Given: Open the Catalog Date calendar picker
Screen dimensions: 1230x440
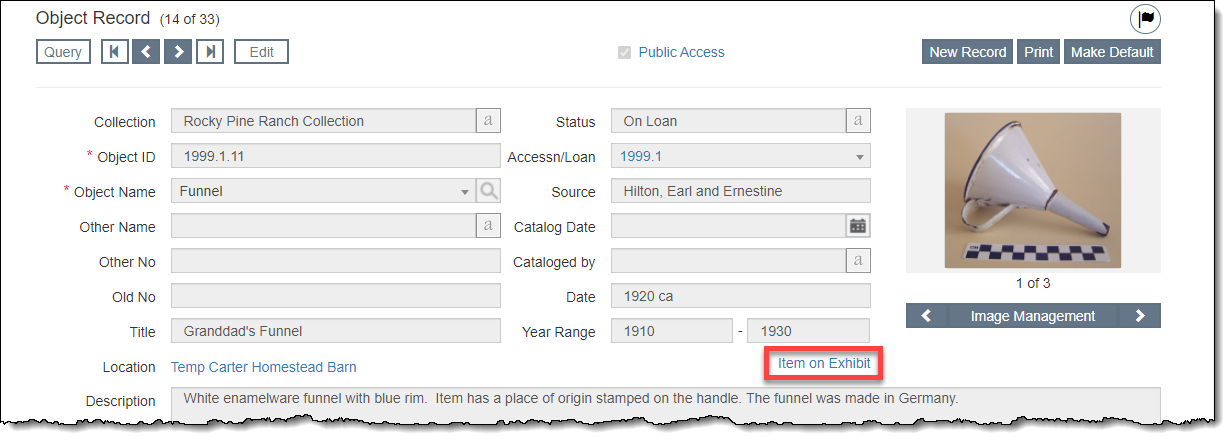Looking at the screenshot, I should click(857, 226).
